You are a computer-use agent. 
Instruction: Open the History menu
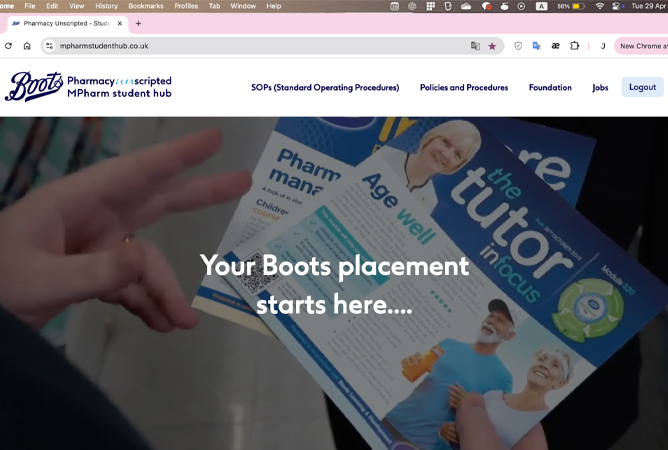[x=106, y=6]
